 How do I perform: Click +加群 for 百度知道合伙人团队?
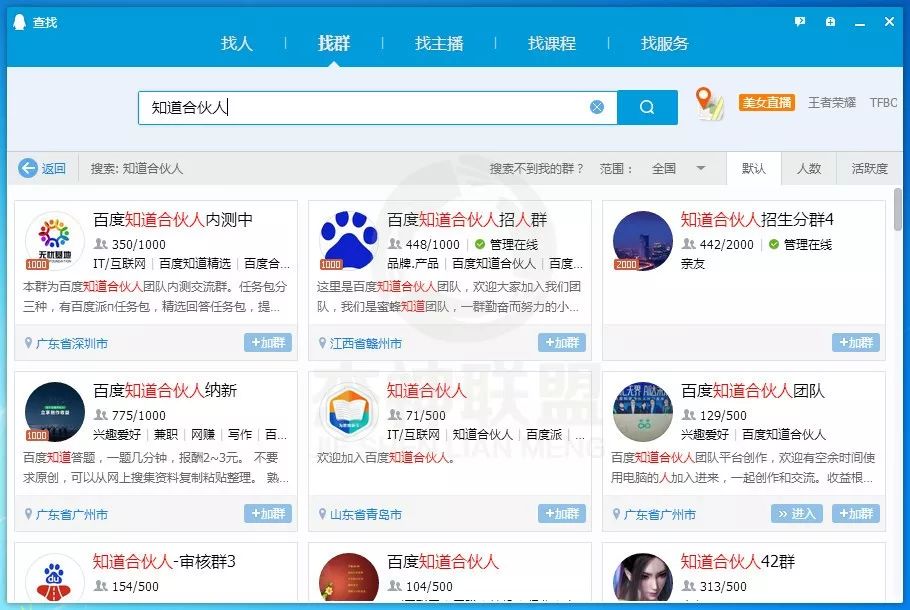856,514
